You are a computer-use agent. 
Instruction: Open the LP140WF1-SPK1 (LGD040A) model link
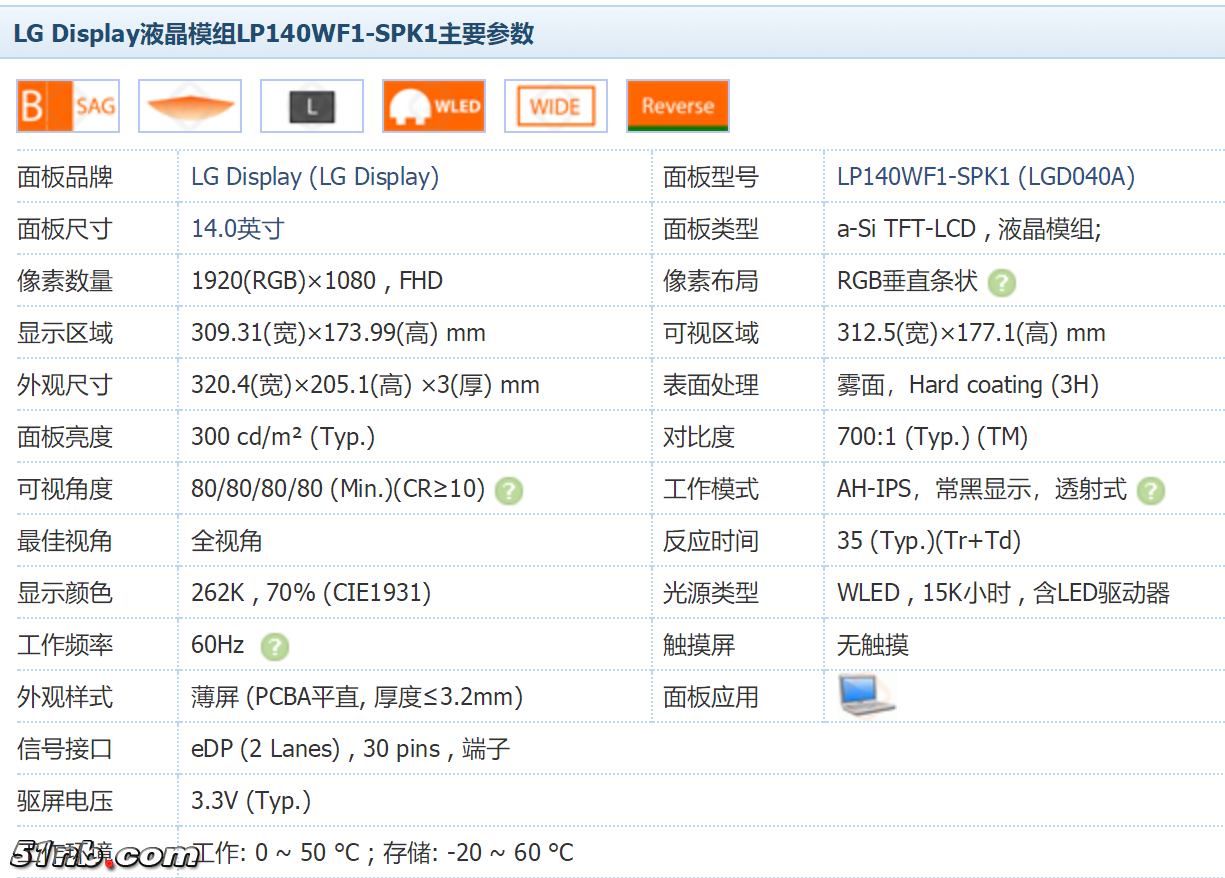[986, 177]
